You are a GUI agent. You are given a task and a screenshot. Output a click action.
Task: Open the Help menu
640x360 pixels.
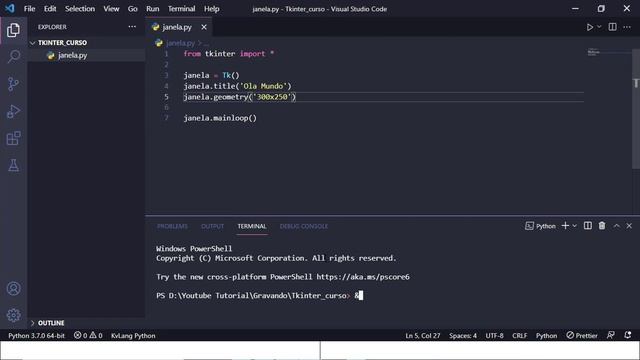(x=211, y=9)
